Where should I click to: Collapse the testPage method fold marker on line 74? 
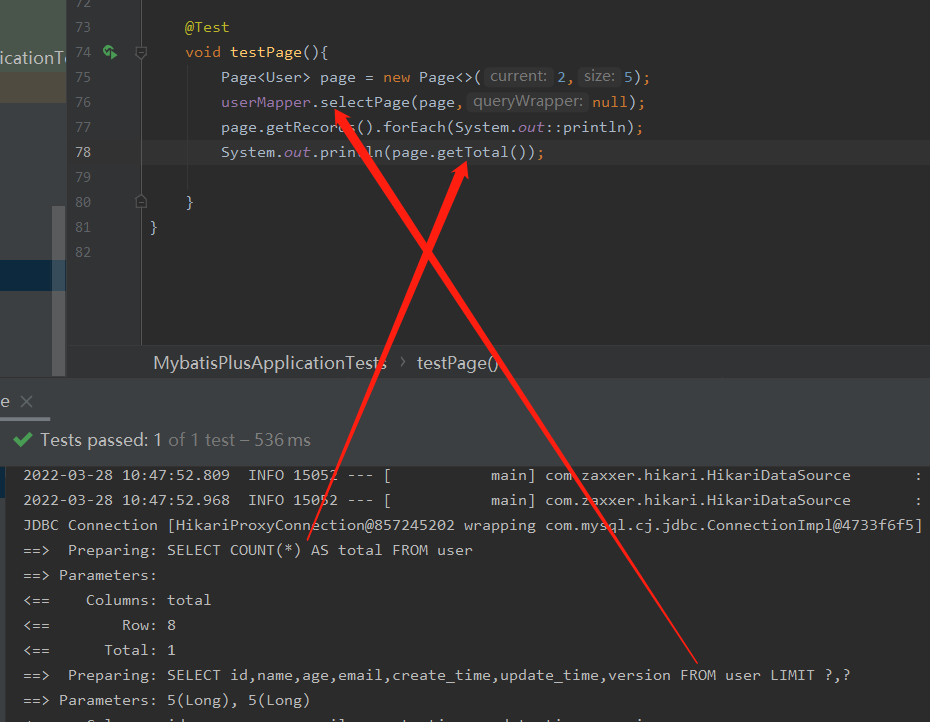[141, 53]
